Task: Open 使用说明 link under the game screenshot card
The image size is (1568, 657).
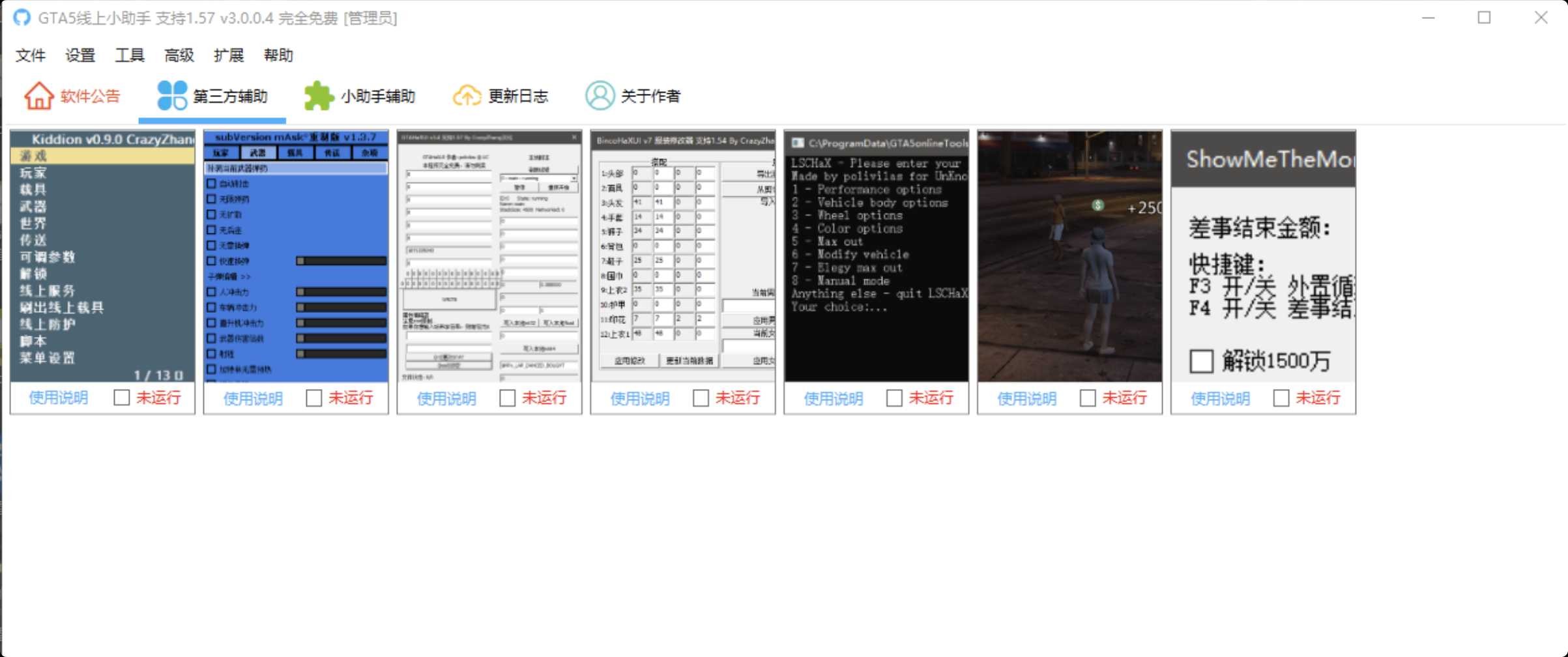Action: coord(1027,398)
